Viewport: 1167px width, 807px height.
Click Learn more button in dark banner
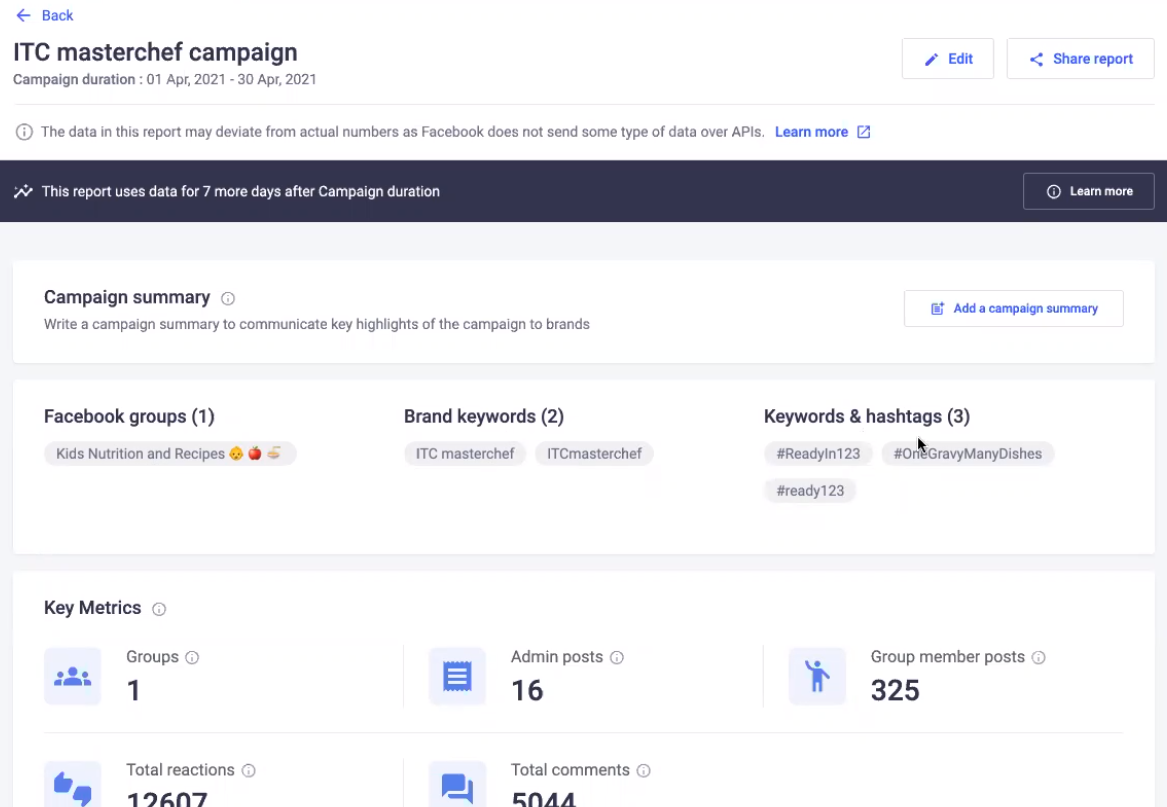(1088, 191)
